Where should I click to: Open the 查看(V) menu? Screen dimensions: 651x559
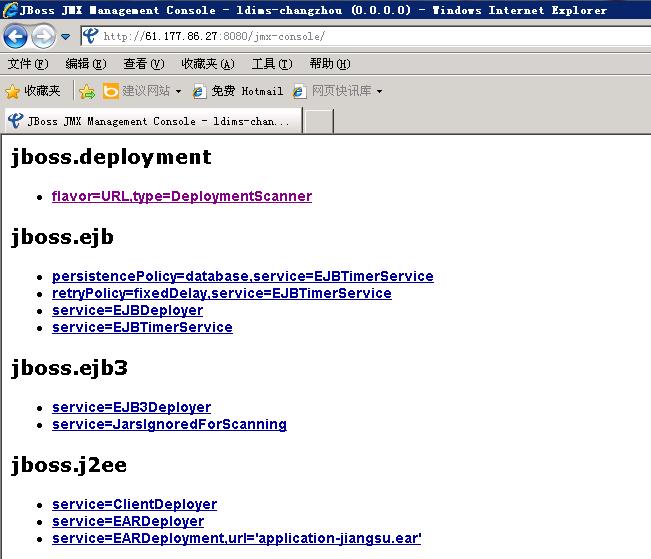(144, 64)
